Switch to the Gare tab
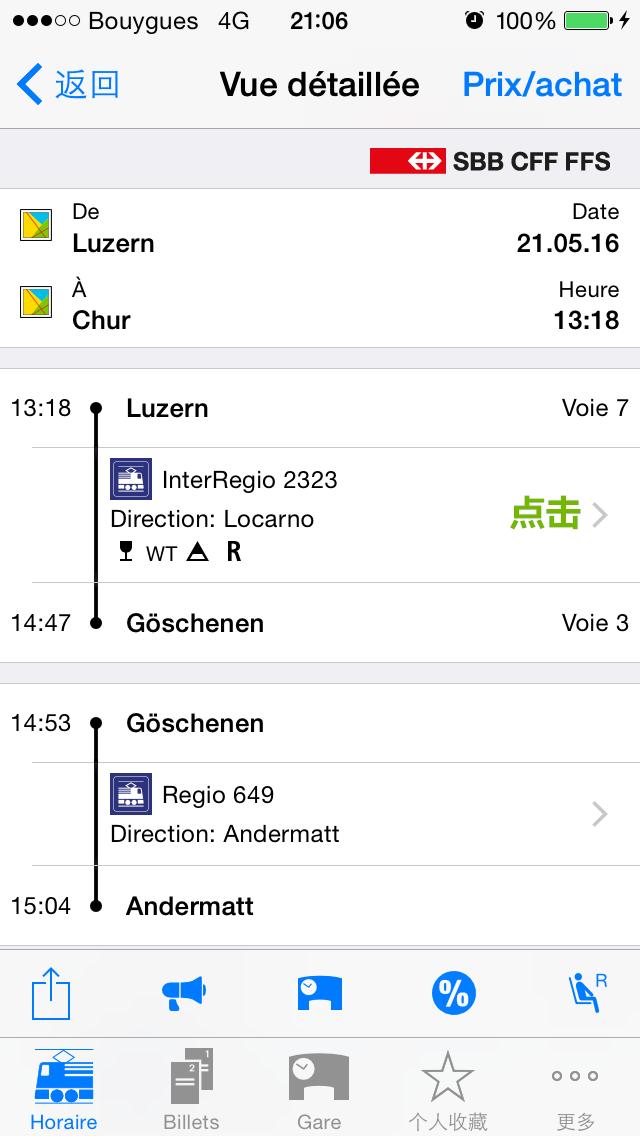The image size is (640, 1136). (319, 1090)
